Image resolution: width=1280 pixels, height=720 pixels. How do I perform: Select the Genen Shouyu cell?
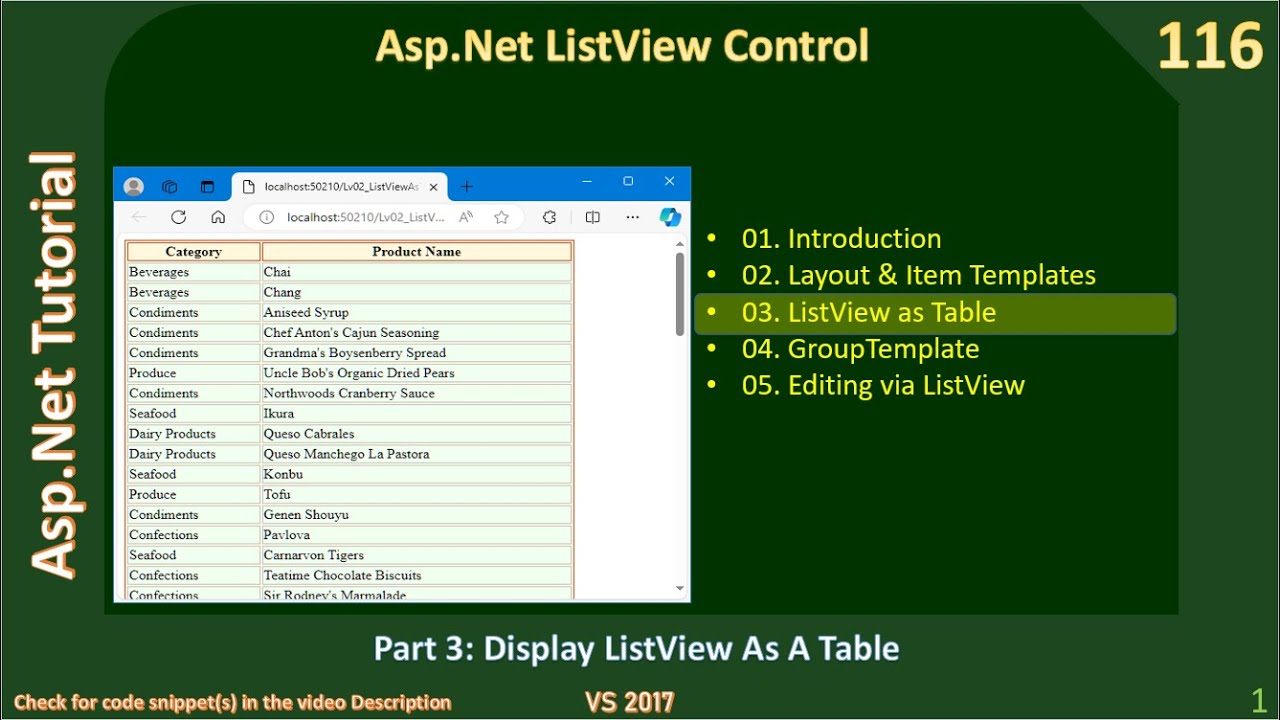pyautogui.click(x=417, y=515)
